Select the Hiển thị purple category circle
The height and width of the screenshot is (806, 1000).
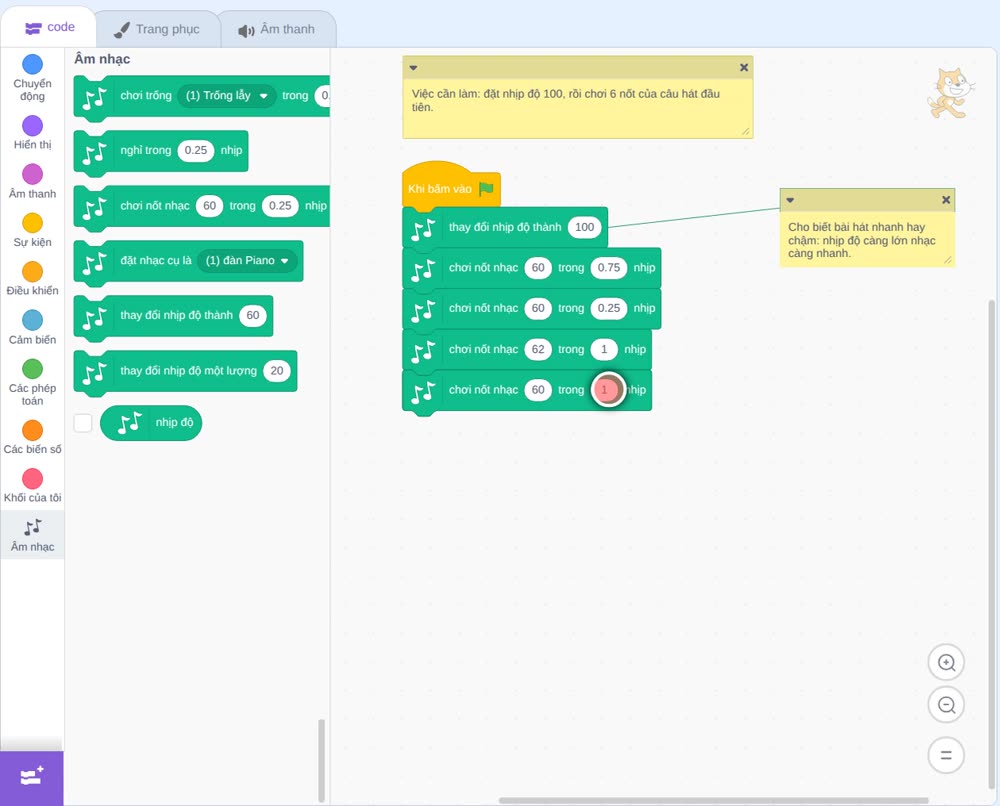33,126
